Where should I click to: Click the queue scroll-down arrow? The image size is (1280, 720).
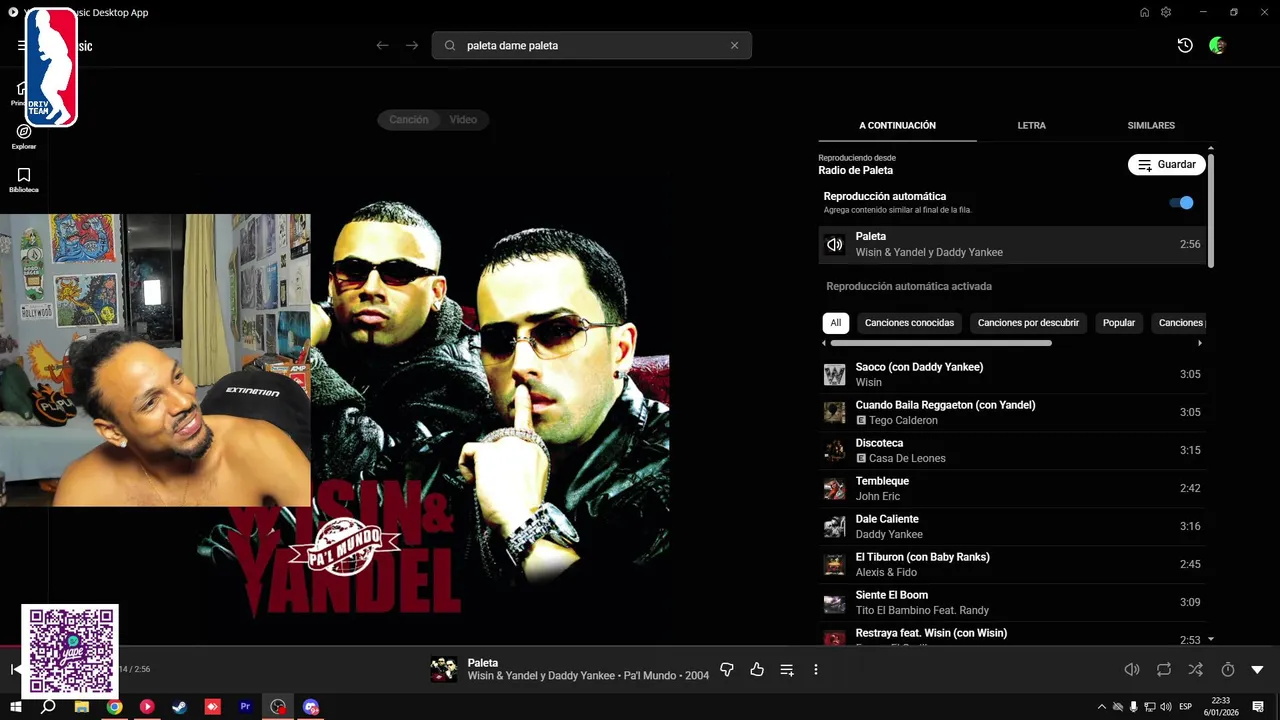coord(1211,639)
